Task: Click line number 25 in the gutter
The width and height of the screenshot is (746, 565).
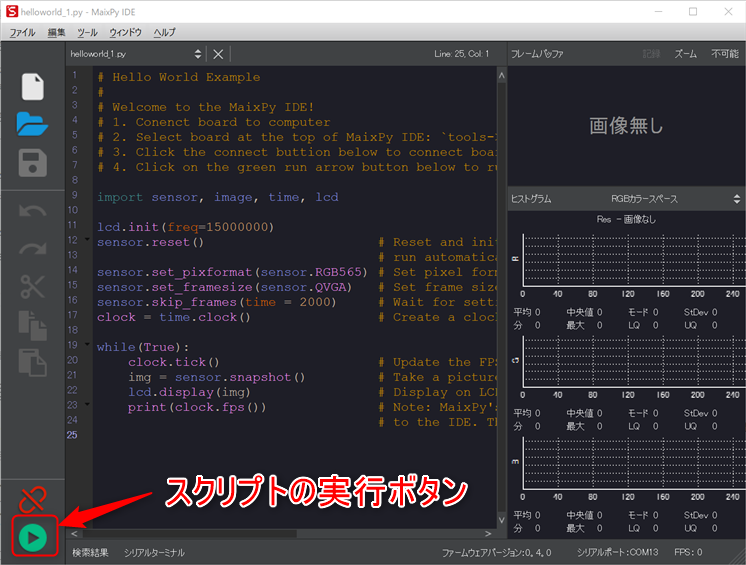Action: (x=72, y=435)
